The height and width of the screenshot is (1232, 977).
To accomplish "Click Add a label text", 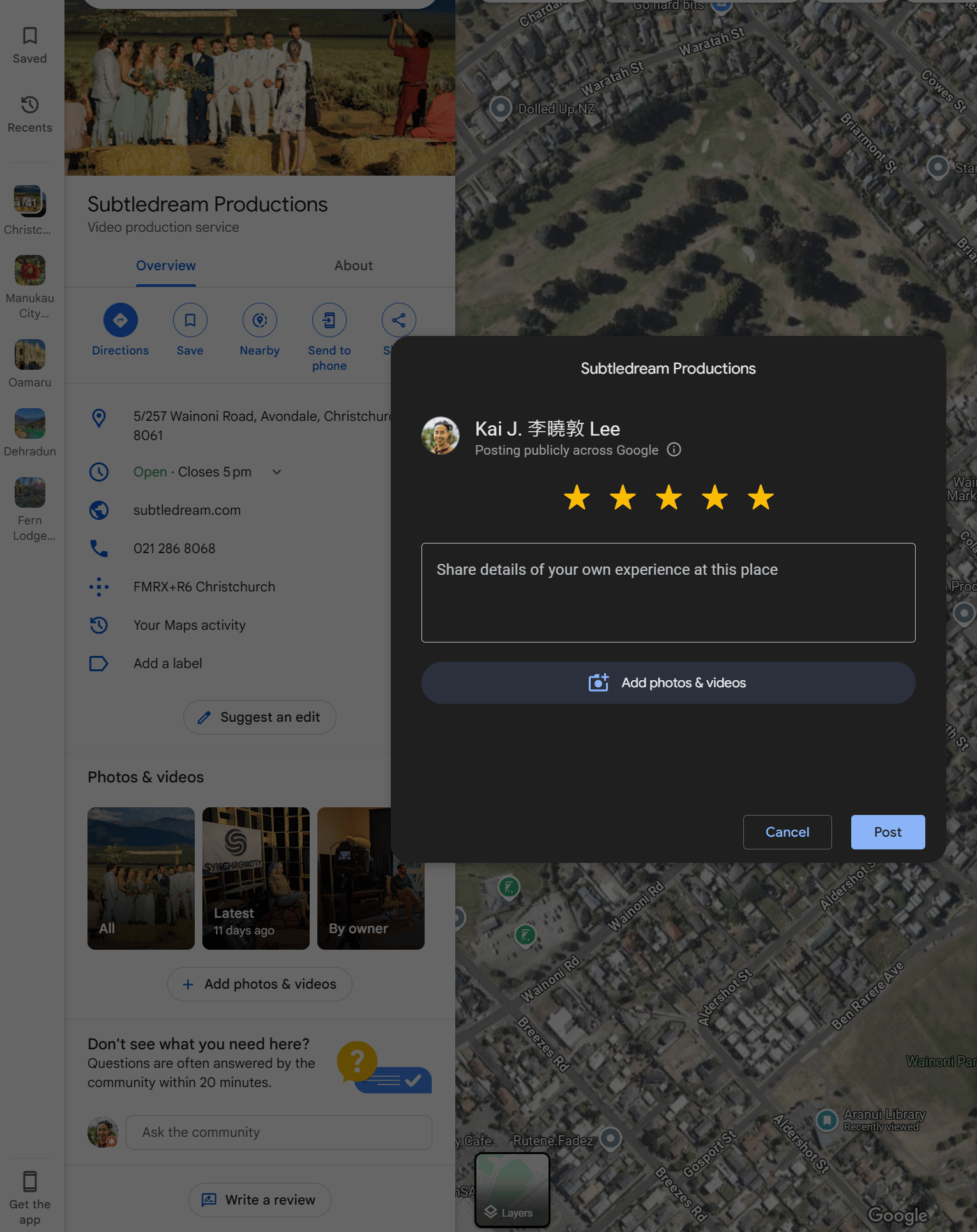I will (168, 664).
